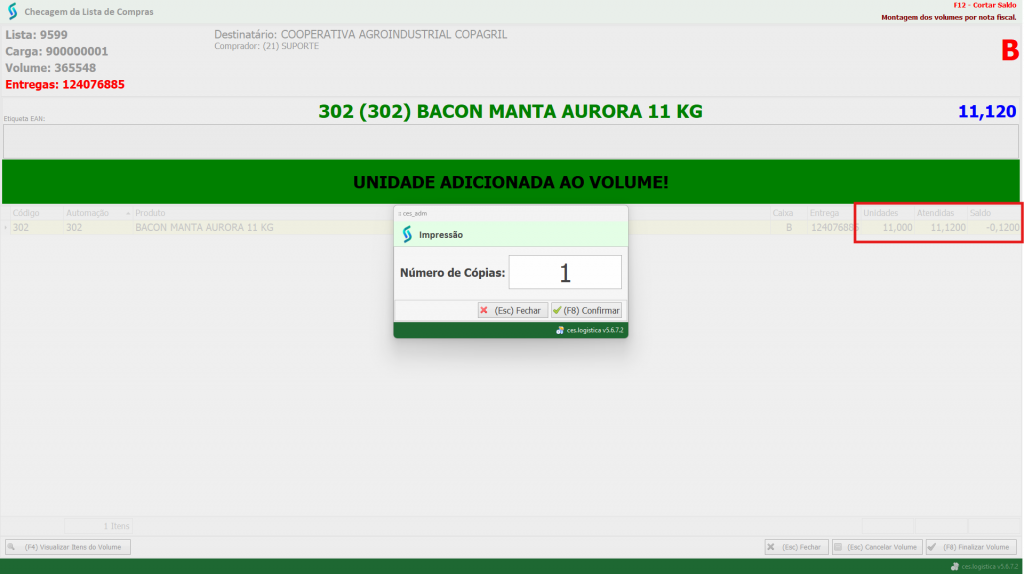
Task: Click the Entregas: 124076885 red label
Action: 65,84
